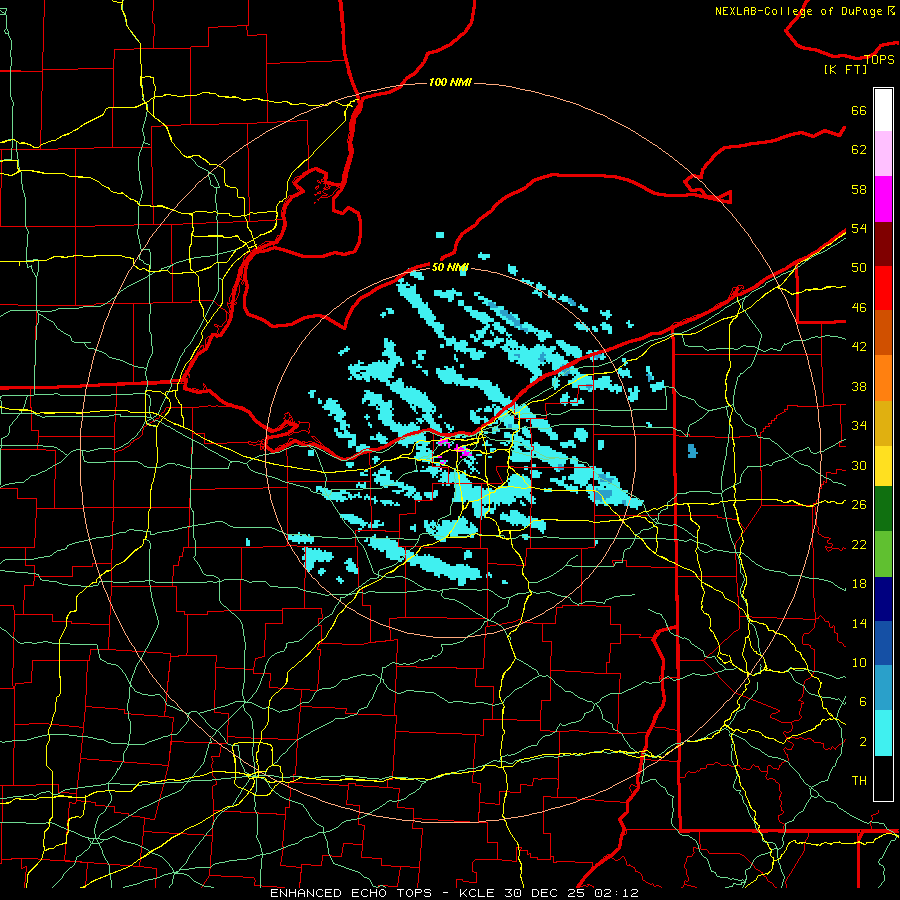Click the legend value 14
This screenshot has width=900, height=900.
tap(859, 623)
